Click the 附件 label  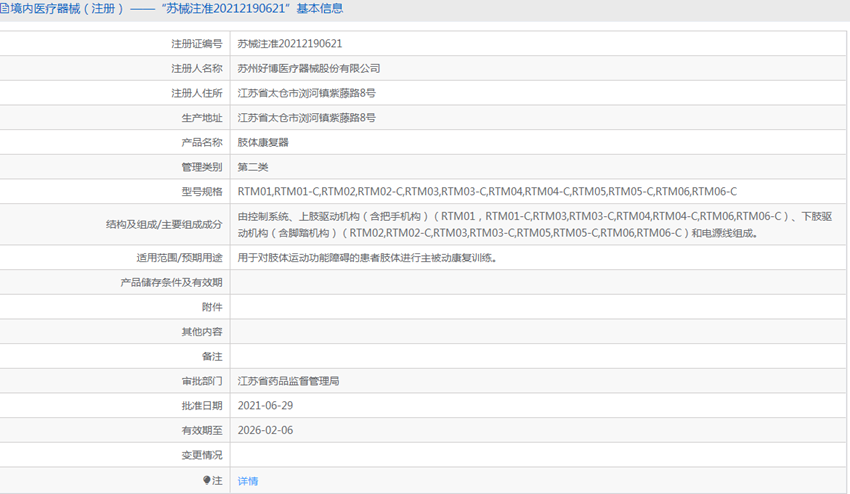tap(212, 307)
